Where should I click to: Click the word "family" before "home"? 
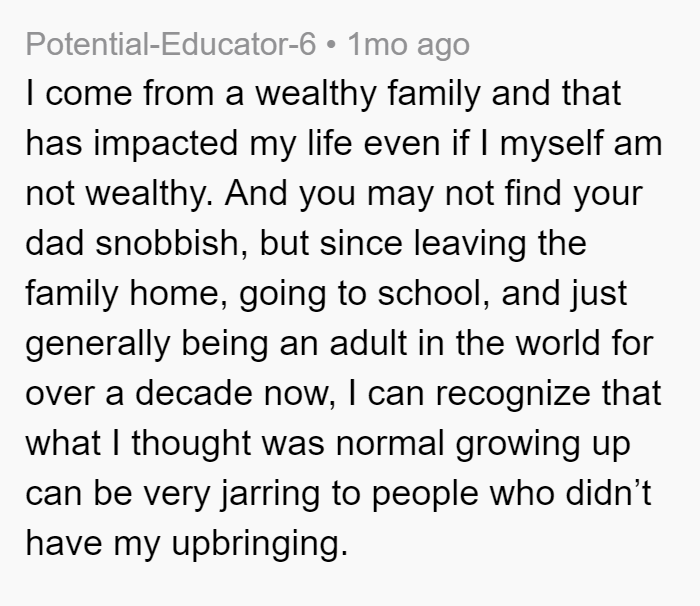point(72,295)
